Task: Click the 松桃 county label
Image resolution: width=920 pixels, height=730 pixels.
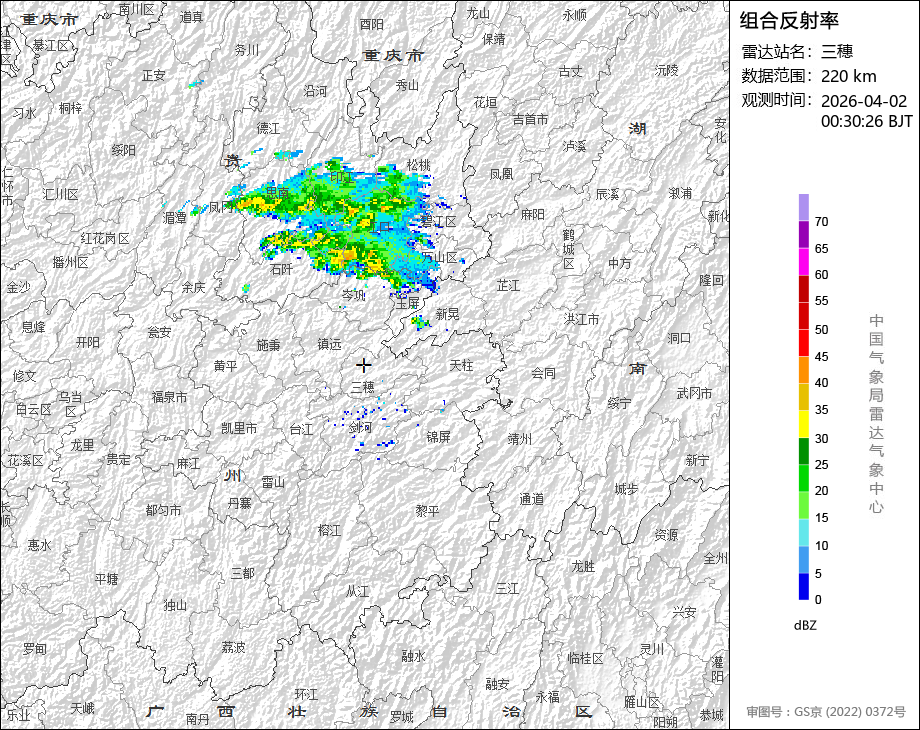Action: (x=418, y=165)
